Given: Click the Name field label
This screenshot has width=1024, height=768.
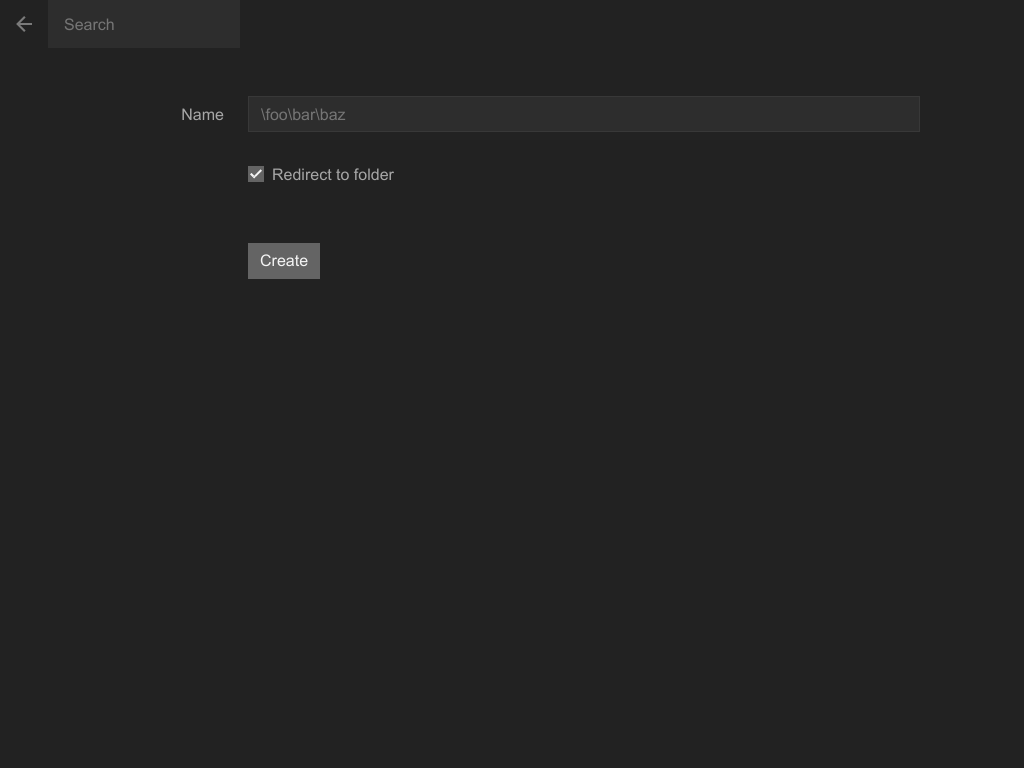Looking at the screenshot, I should pos(202,115).
